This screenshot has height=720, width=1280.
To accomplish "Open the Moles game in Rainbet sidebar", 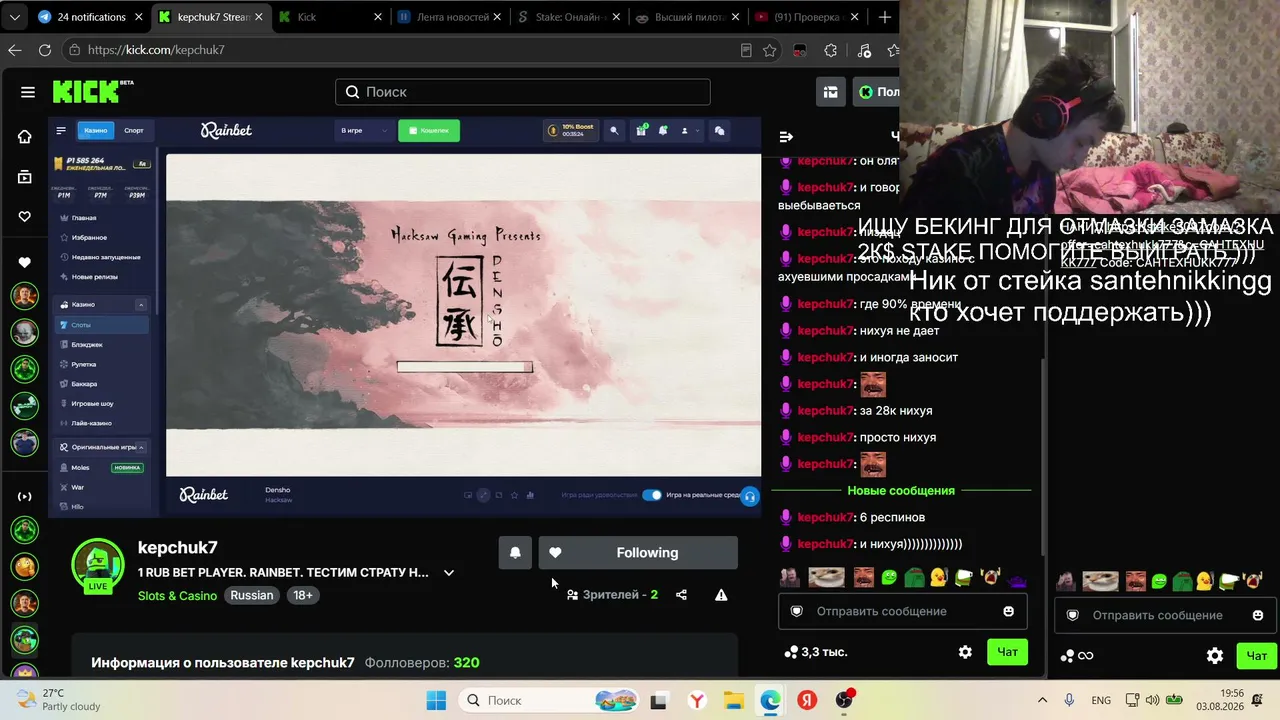I will pyautogui.click(x=101, y=468).
